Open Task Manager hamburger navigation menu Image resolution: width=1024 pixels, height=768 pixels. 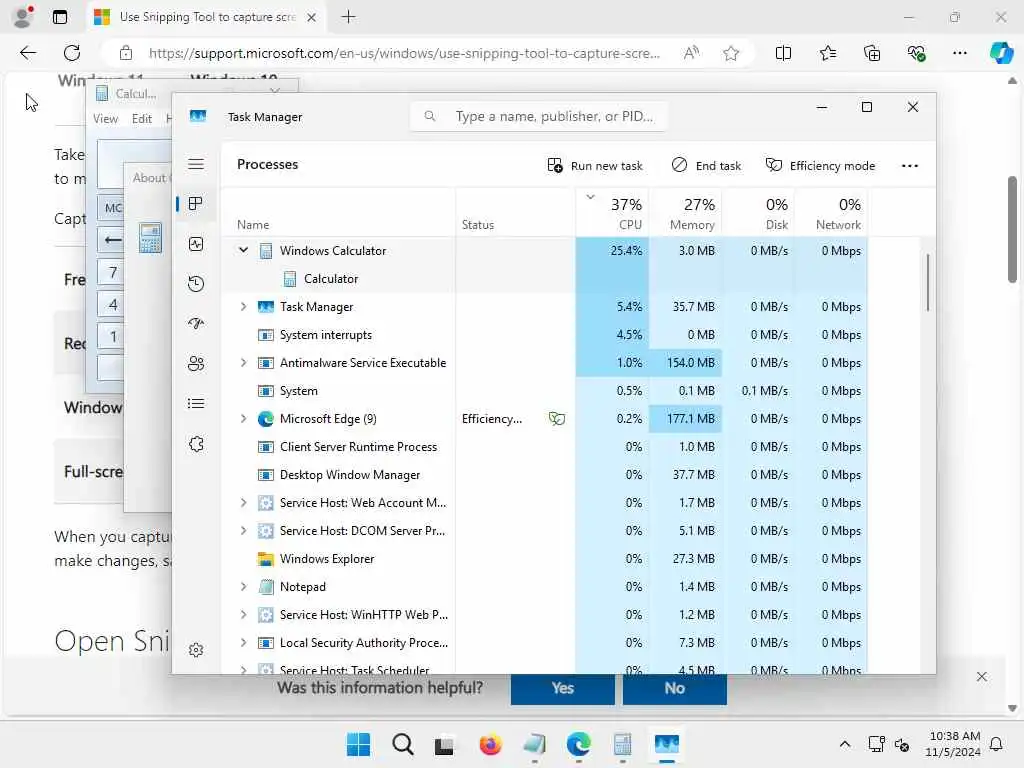196,164
